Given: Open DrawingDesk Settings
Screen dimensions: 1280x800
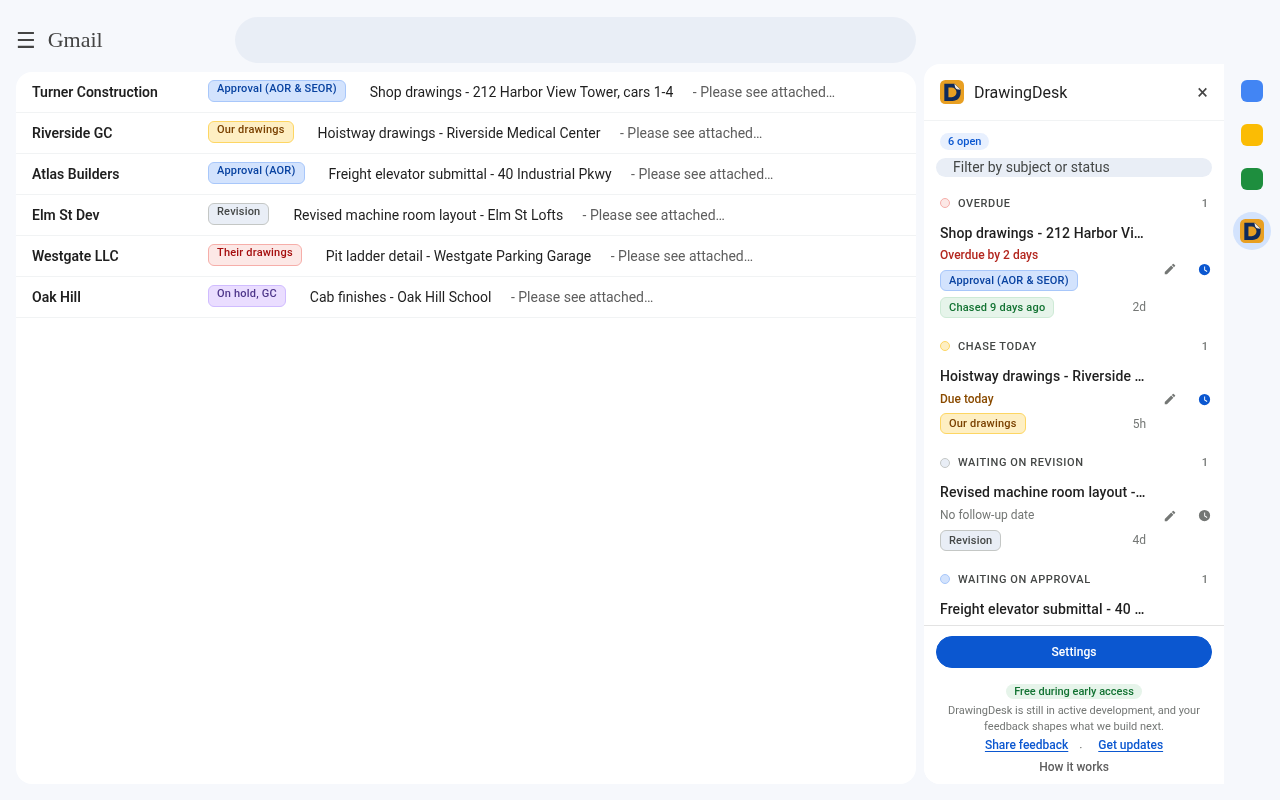Looking at the screenshot, I should coord(1074,652).
